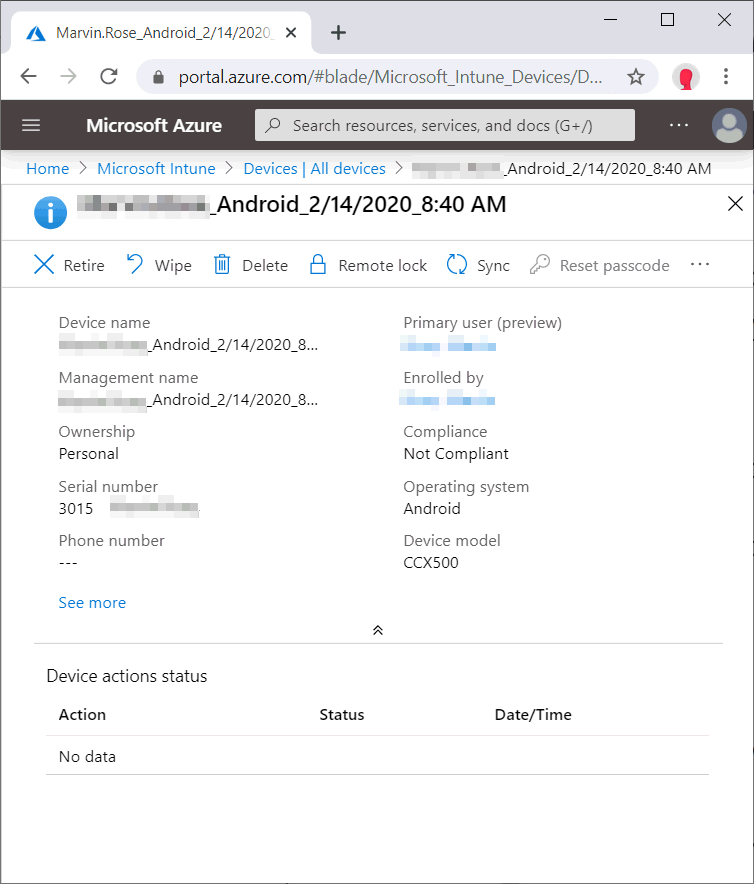Image resolution: width=754 pixels, height=884 pixels.
Task: Click the 'CCX500' device model value
Action: point(431,563)
